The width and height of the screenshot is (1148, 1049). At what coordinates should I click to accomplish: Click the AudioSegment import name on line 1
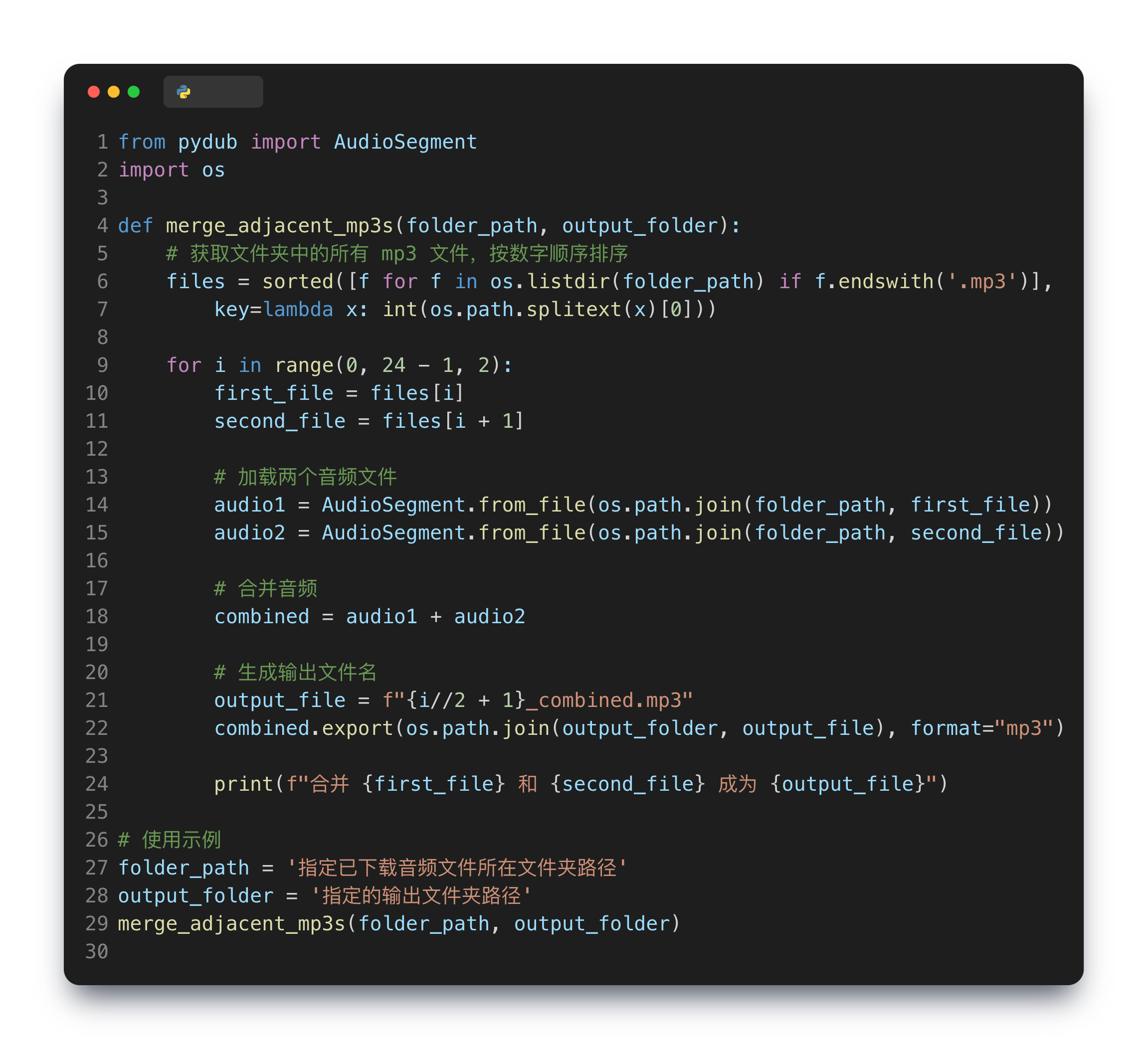click(405, 142)
